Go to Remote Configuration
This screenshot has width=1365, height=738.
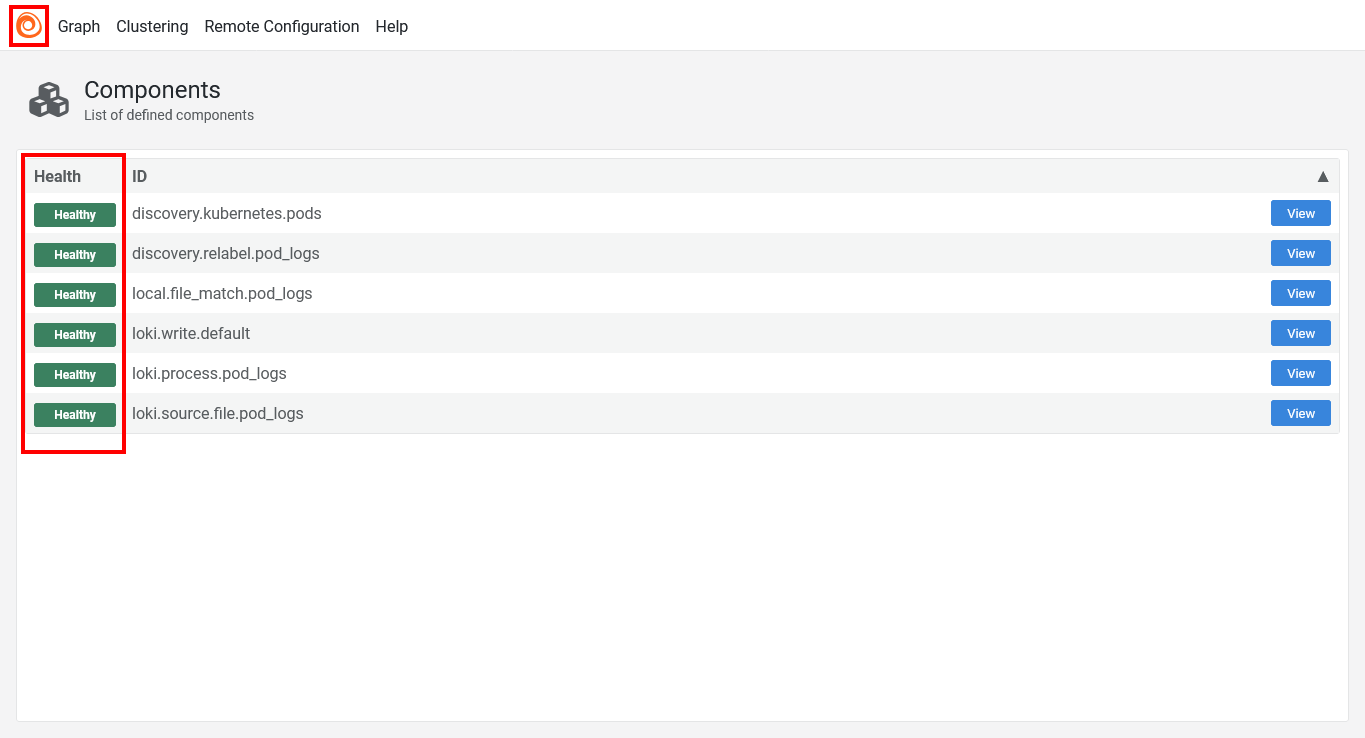(281, 27)
